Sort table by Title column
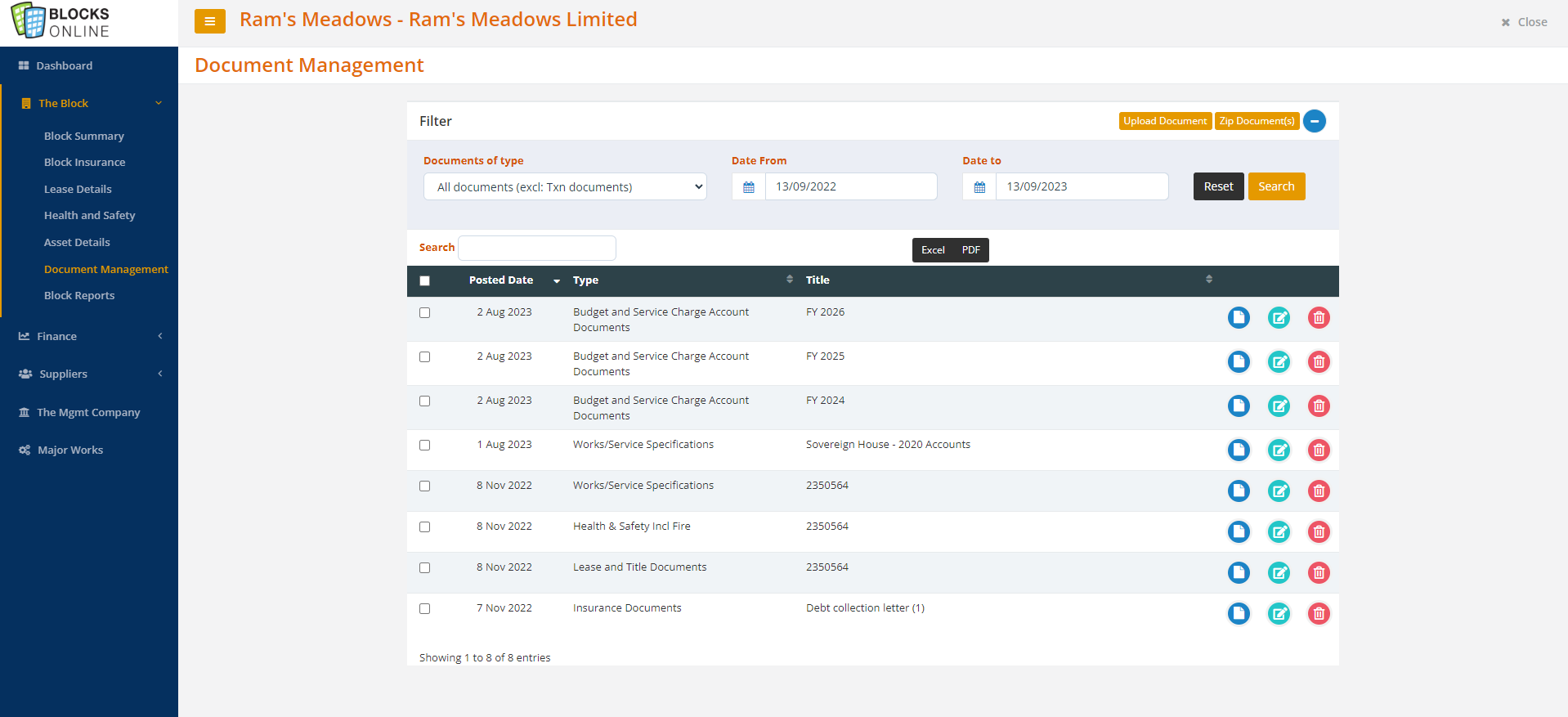 [x=1009, y=280]
